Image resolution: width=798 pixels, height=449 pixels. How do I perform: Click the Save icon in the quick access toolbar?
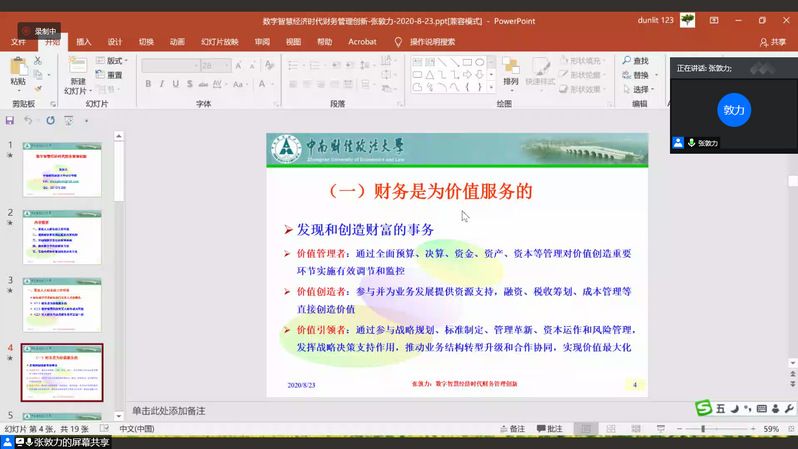(10, 120)
